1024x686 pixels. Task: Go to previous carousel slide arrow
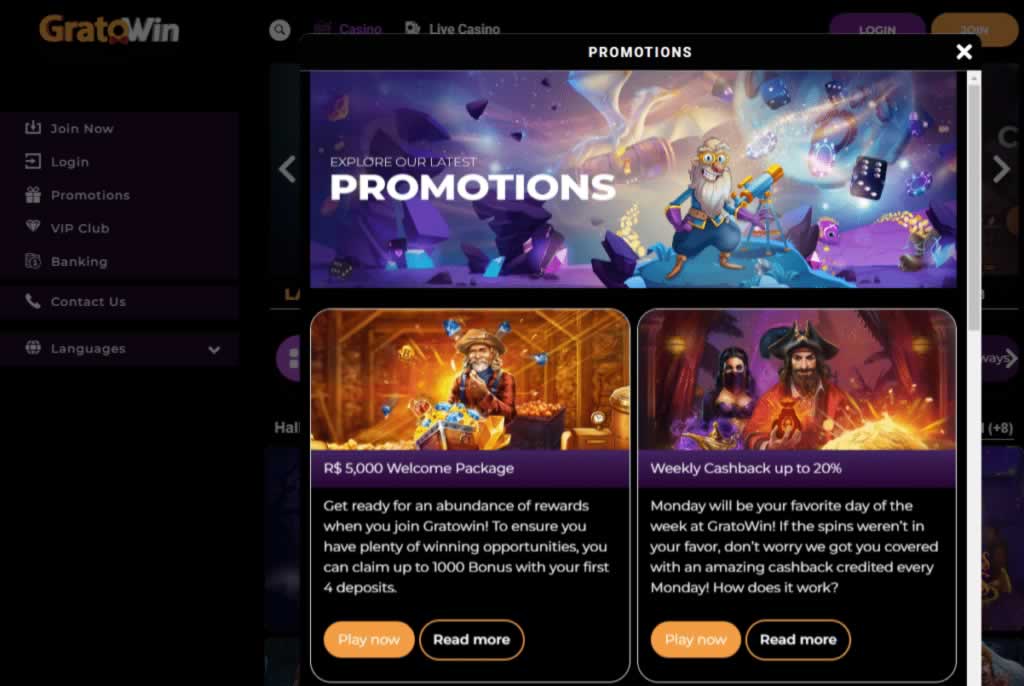287,169
